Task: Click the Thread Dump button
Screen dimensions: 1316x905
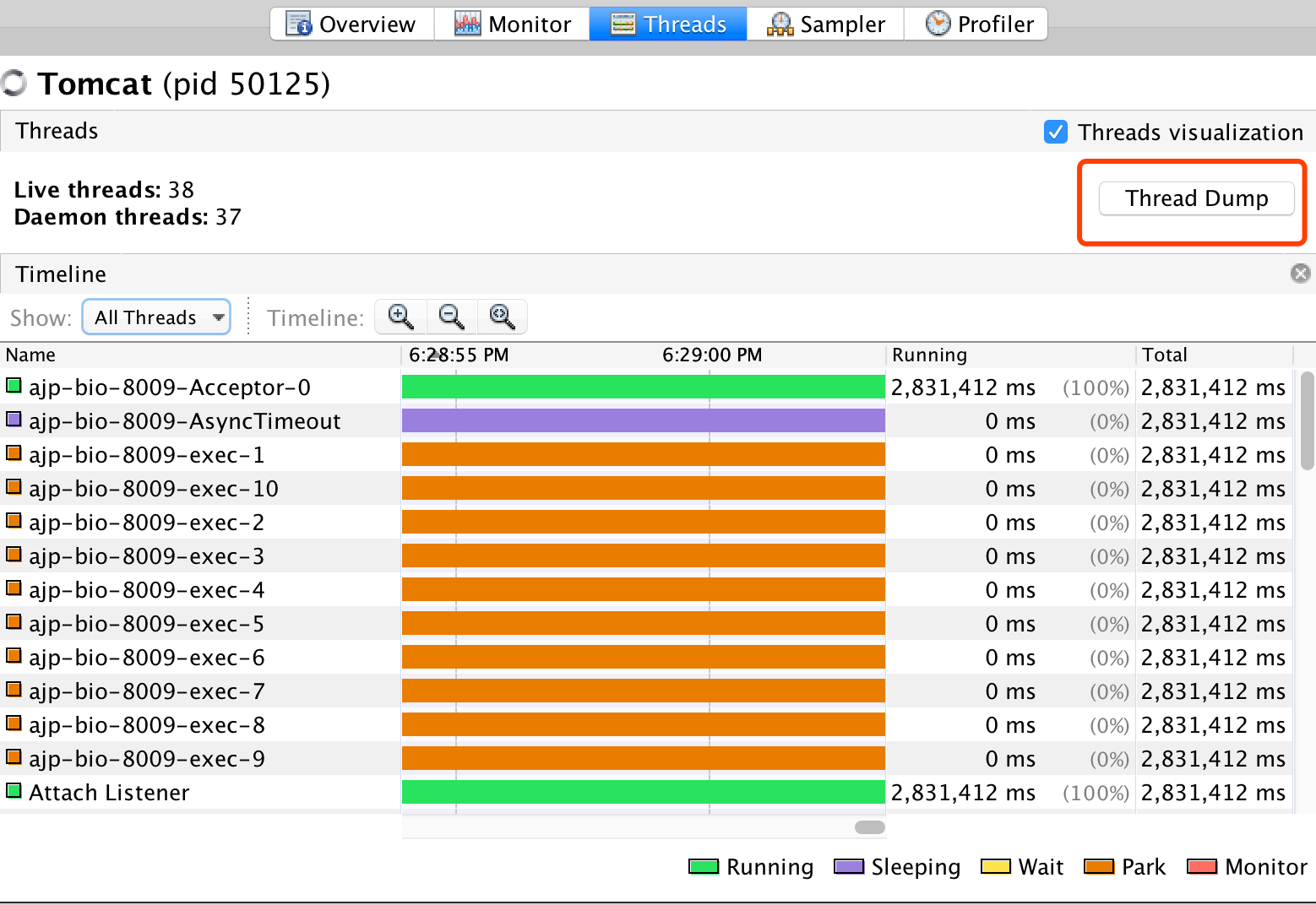Action: tap(1196, 198)
